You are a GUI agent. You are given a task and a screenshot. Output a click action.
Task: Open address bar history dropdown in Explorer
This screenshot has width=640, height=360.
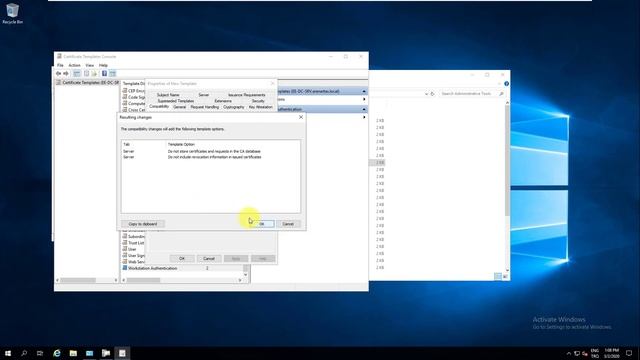[x=426, y=94]
